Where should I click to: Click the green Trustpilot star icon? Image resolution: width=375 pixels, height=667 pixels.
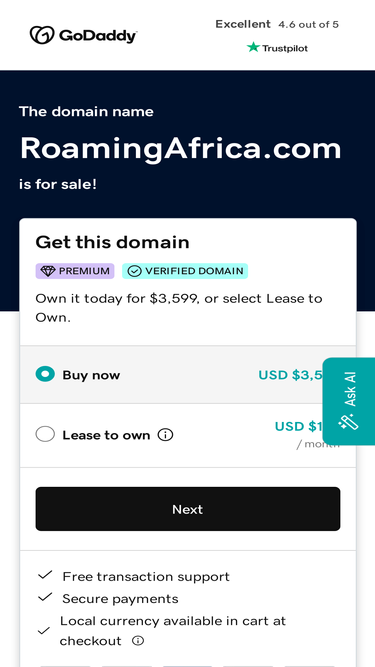[253, 47]
